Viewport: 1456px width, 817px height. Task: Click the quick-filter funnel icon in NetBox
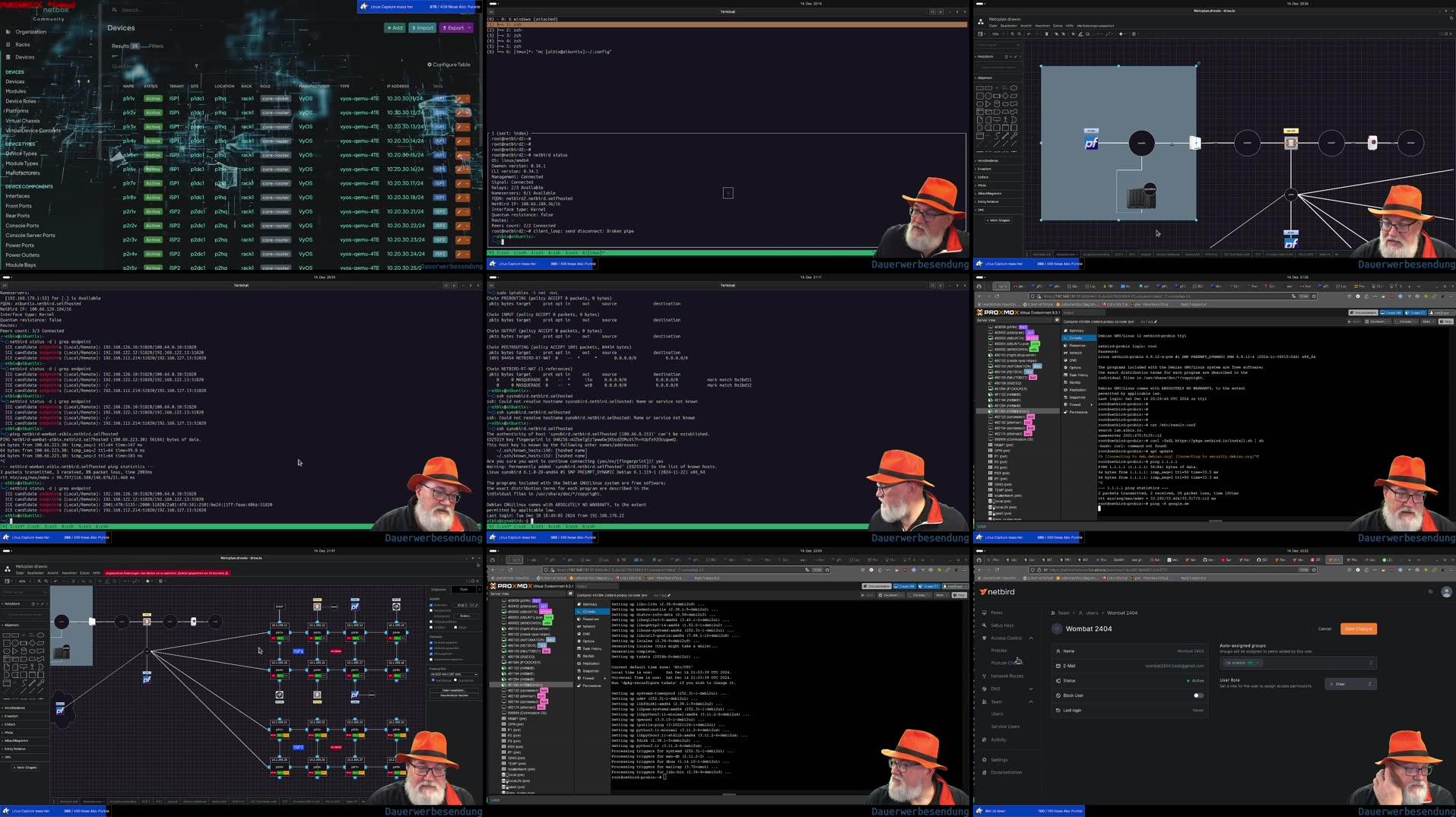click(x=196, y=66)
